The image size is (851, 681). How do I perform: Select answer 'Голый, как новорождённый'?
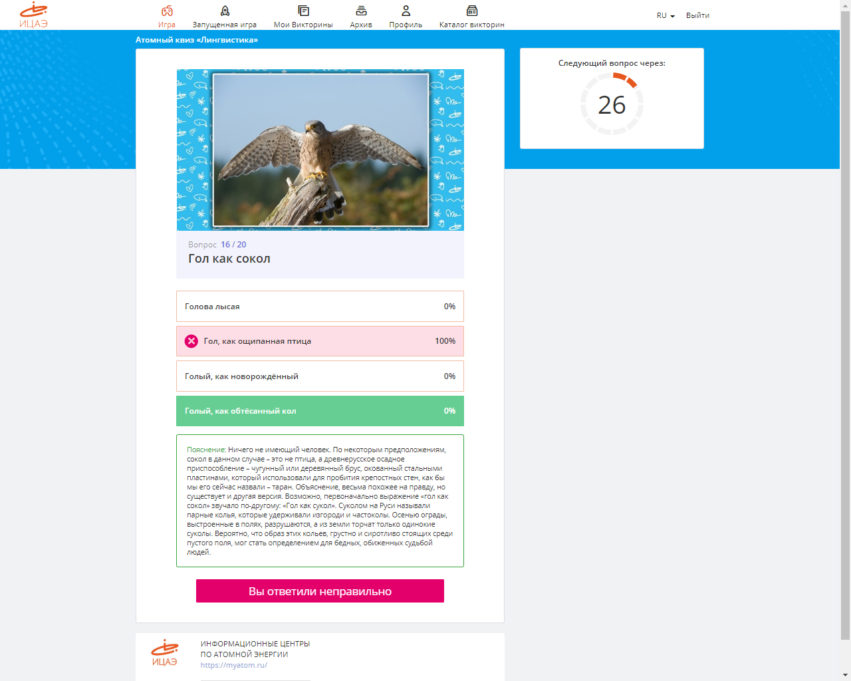pyautogui.click(x=320, y=376)
